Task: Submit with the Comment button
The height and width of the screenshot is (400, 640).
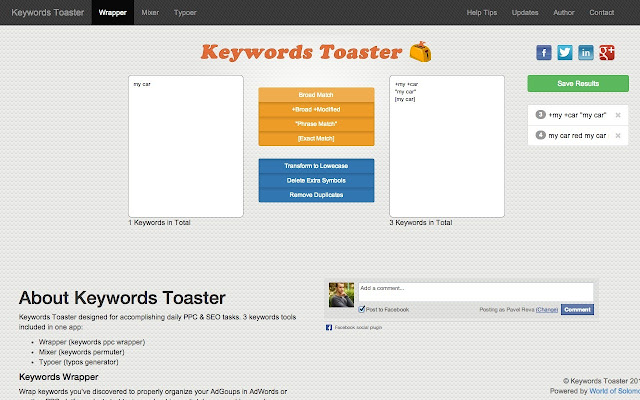Action: 577,309
